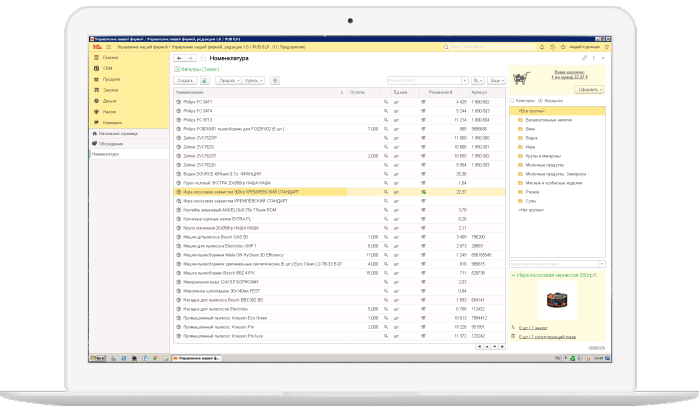
Task: Click the hamburger menu icon beside 1C logo
Action: (107, 47)
